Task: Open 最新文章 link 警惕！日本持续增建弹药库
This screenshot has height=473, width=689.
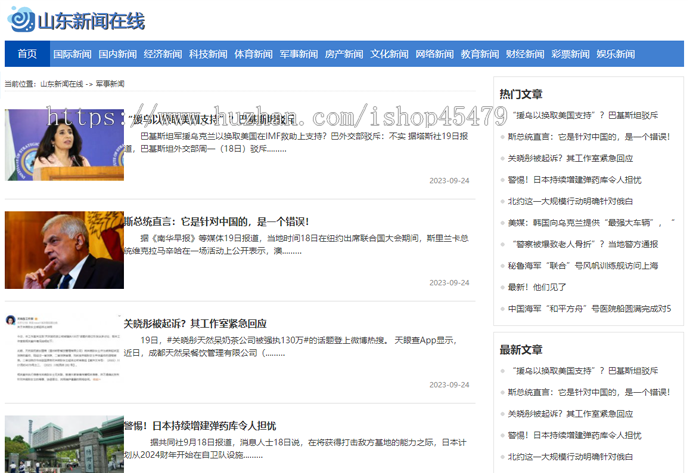Action: (x=575, y=436)
